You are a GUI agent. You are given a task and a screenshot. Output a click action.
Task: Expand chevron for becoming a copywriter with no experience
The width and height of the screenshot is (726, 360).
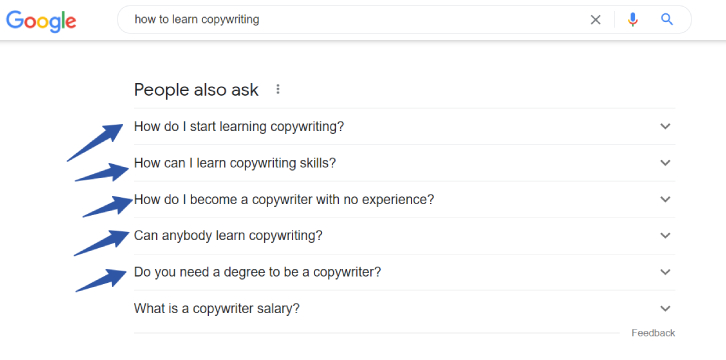point(665,199)
